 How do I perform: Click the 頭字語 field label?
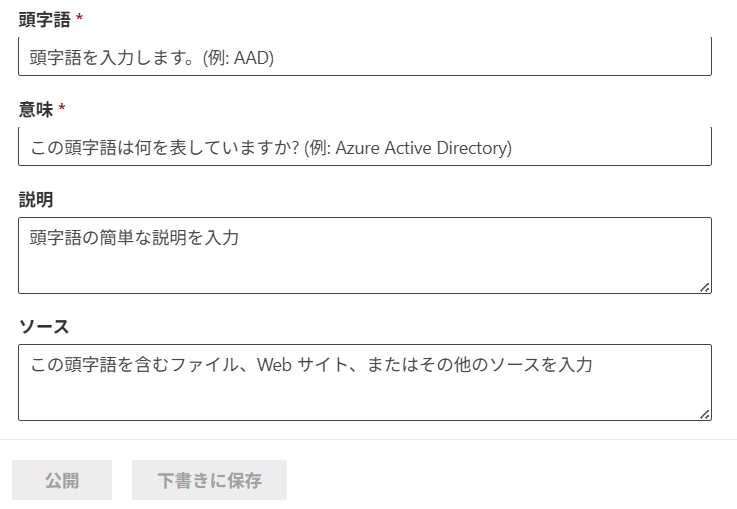point(45,19)
